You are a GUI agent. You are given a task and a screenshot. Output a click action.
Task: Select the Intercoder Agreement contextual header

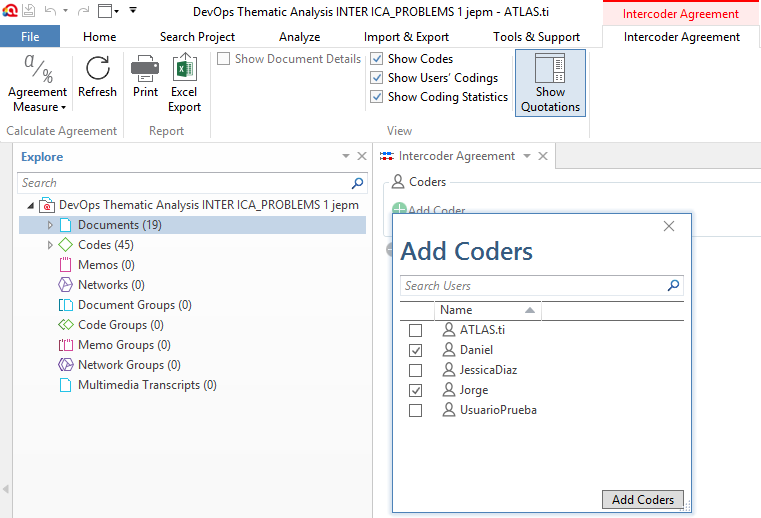pyautogui.click(x=680, y=14)
